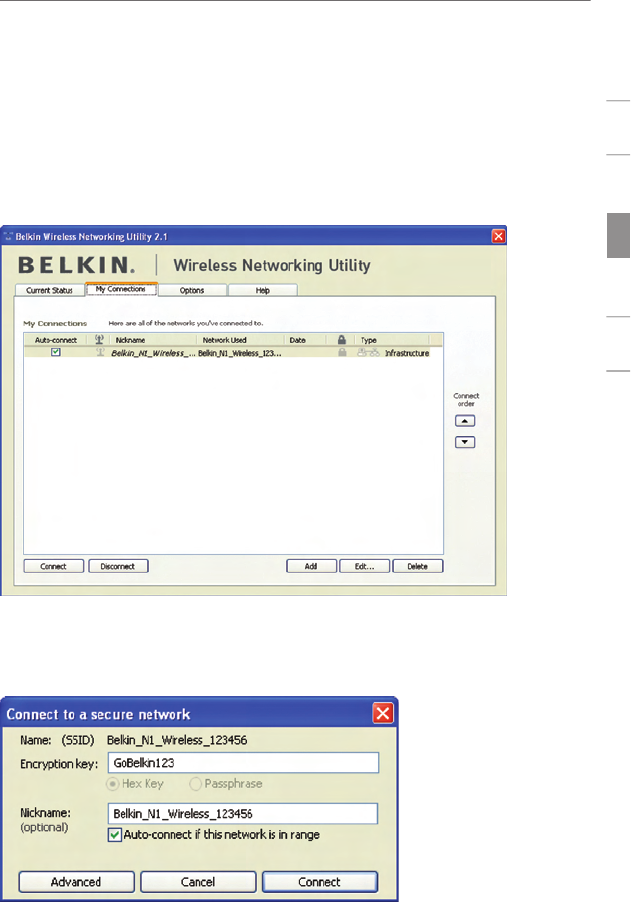Toggle Auto-connect if this network is in range
The width and height of the screenshot is (631, 902).
[x=115, y=835]
